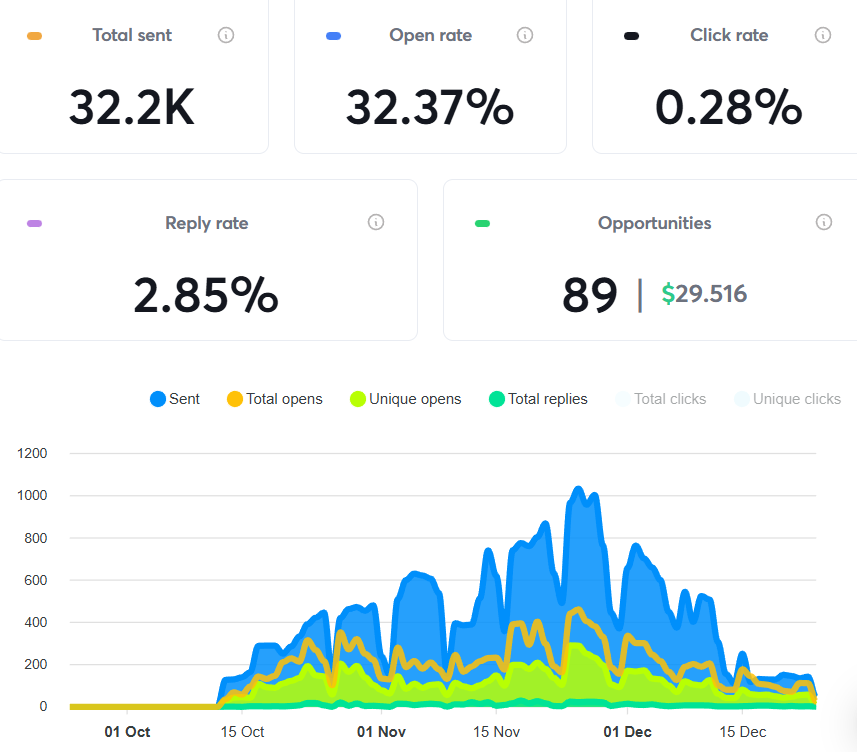Click the 89 opportunities count

(589, 294)
